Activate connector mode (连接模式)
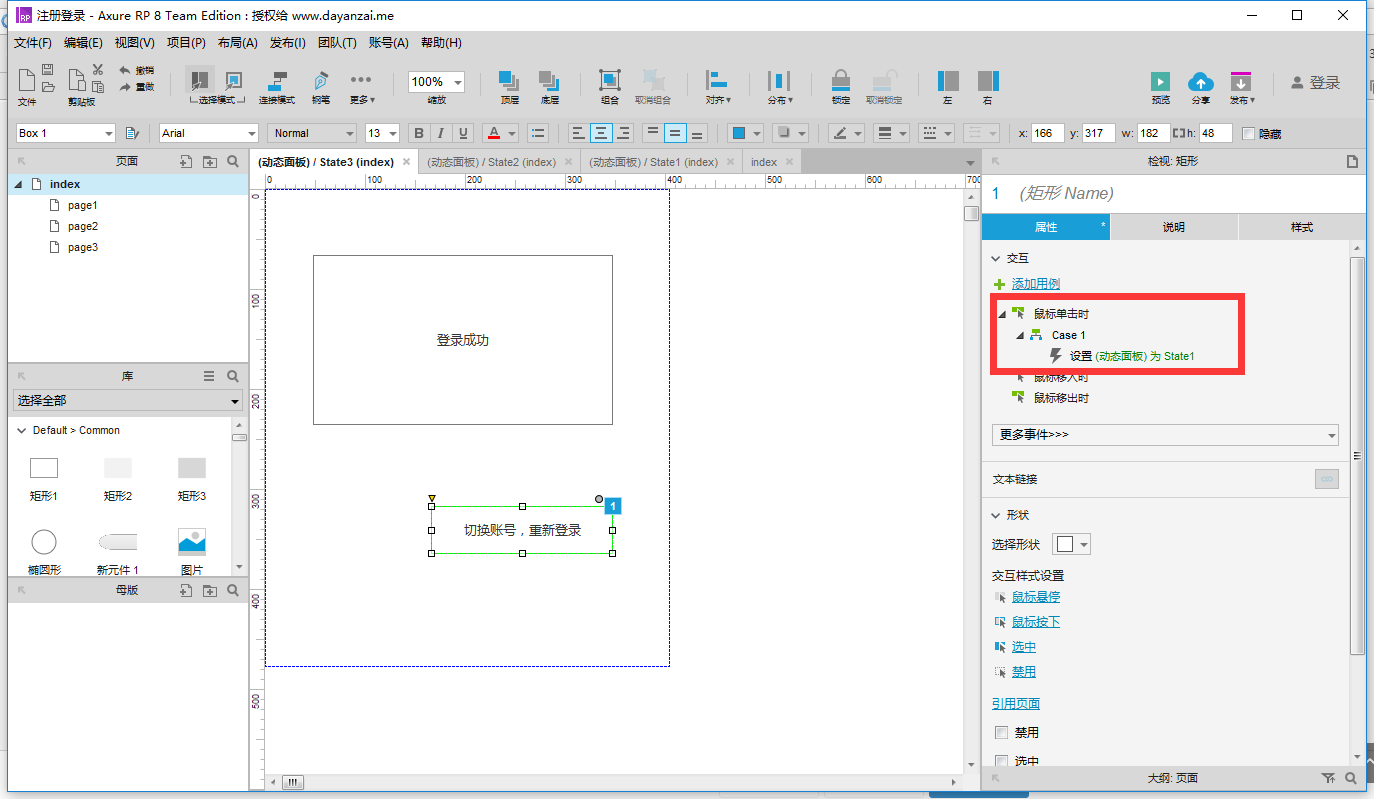 (277, 82)
